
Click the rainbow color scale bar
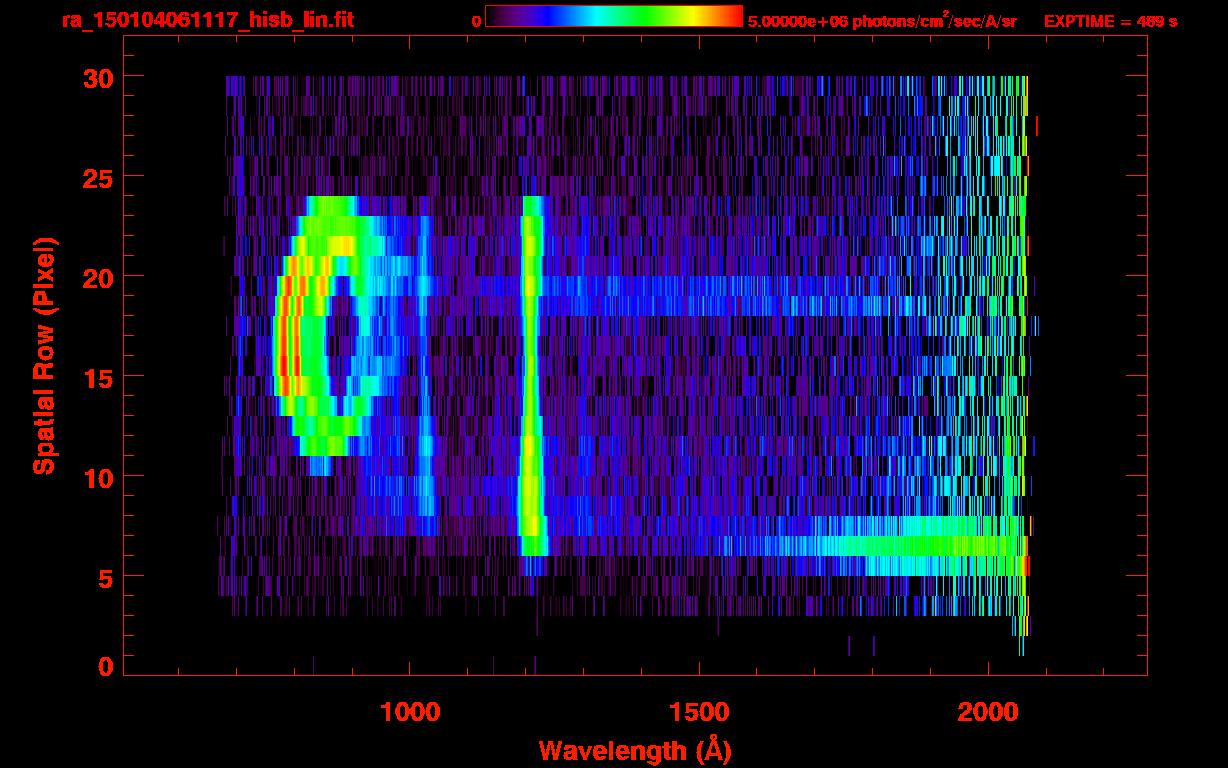(x=614, y=16)
